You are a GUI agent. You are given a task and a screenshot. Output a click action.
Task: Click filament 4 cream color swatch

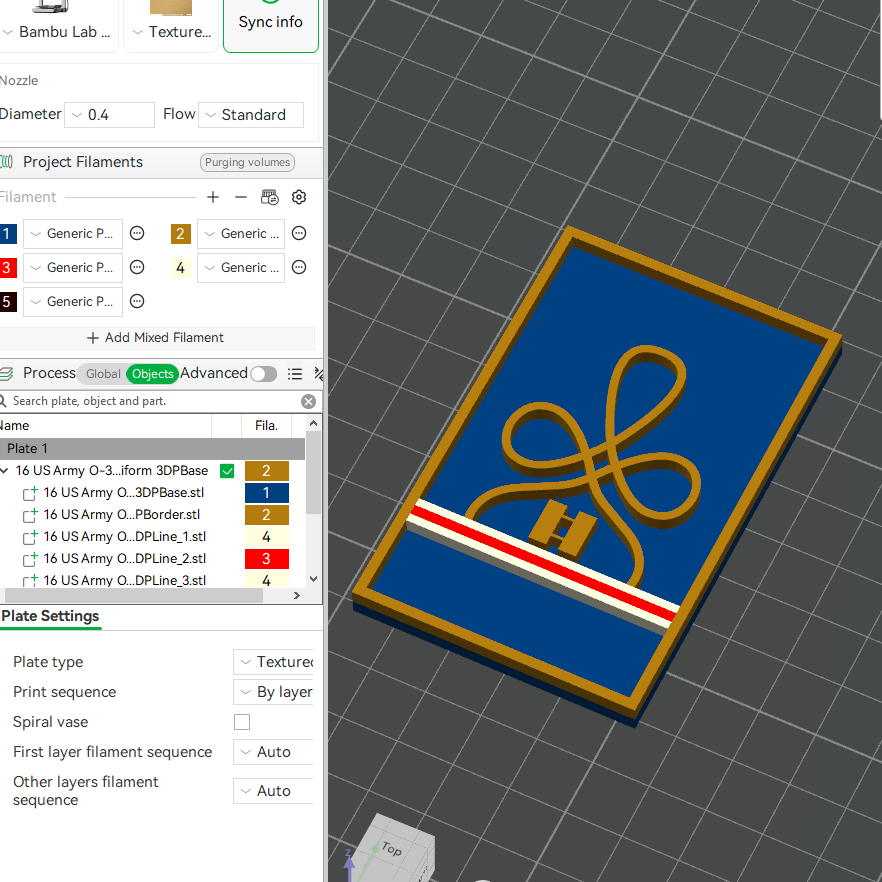(x=181, y=267)
